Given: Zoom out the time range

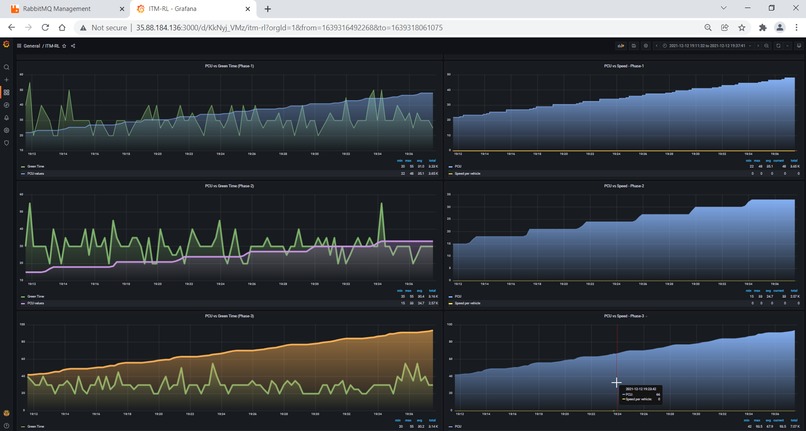Looking at the screenshot, I should 766,46.
